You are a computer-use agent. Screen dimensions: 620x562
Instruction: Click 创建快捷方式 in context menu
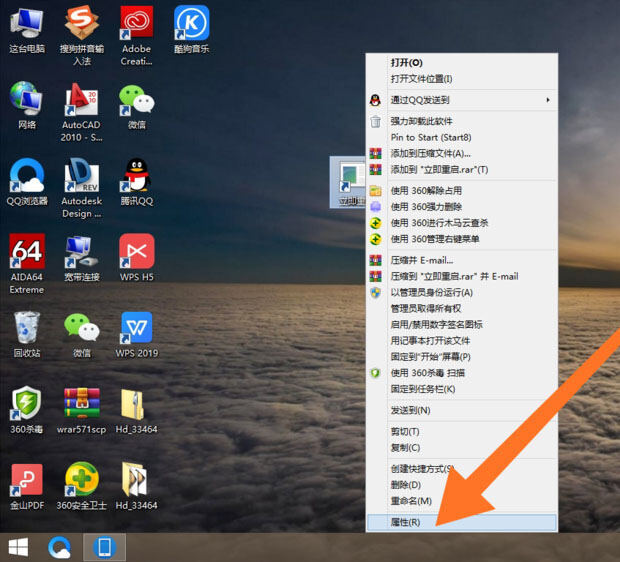tap(461, 469)
